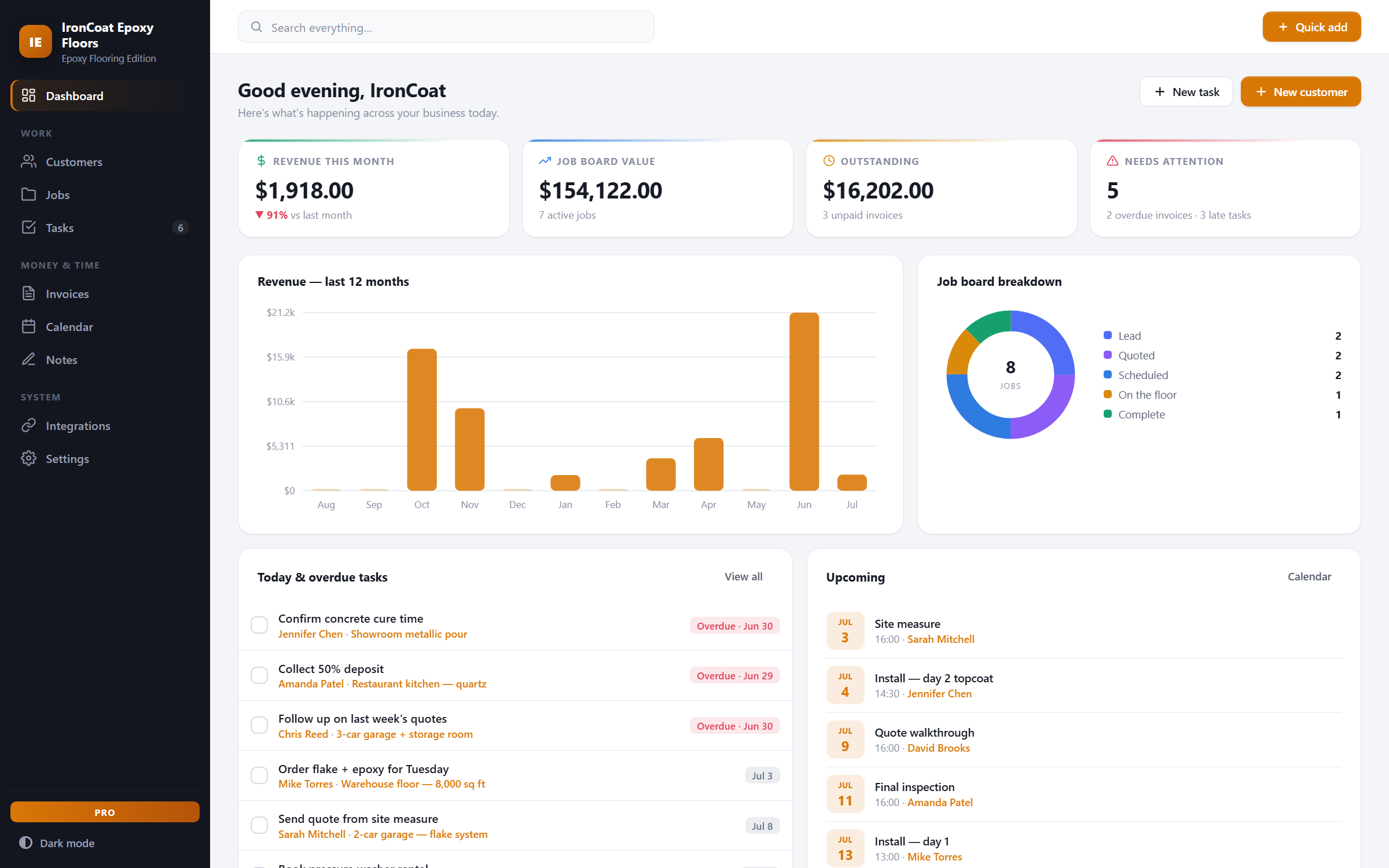Navigate to Notes

(x=105, y=359)
